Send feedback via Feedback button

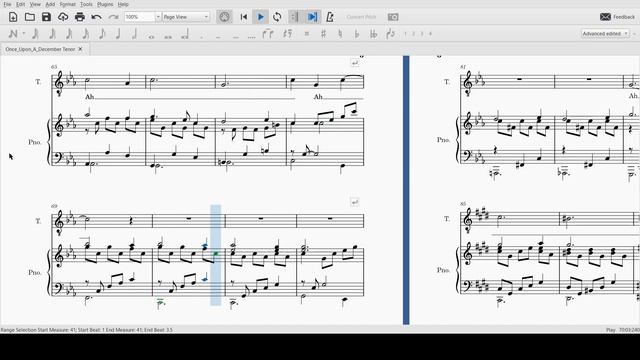(x=617, y=17)
